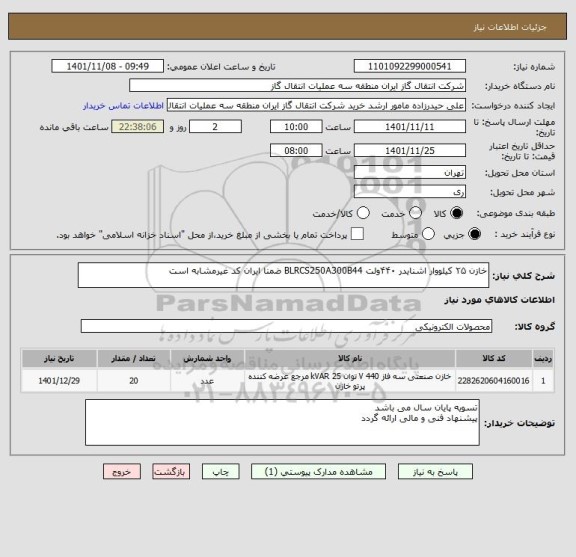Click the تاریخ نیاز column header
Viewport: 576px width, 557px height.
pyautogui.click(x=59, y=358)
